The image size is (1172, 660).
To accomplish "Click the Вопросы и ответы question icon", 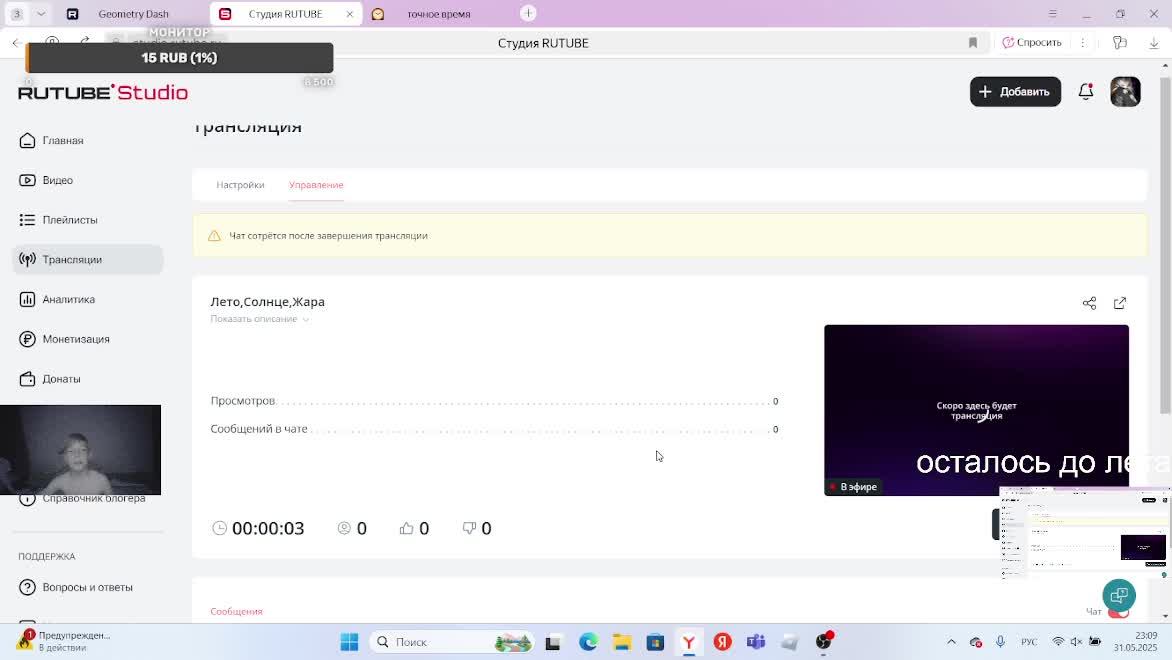I will point(28,587).
